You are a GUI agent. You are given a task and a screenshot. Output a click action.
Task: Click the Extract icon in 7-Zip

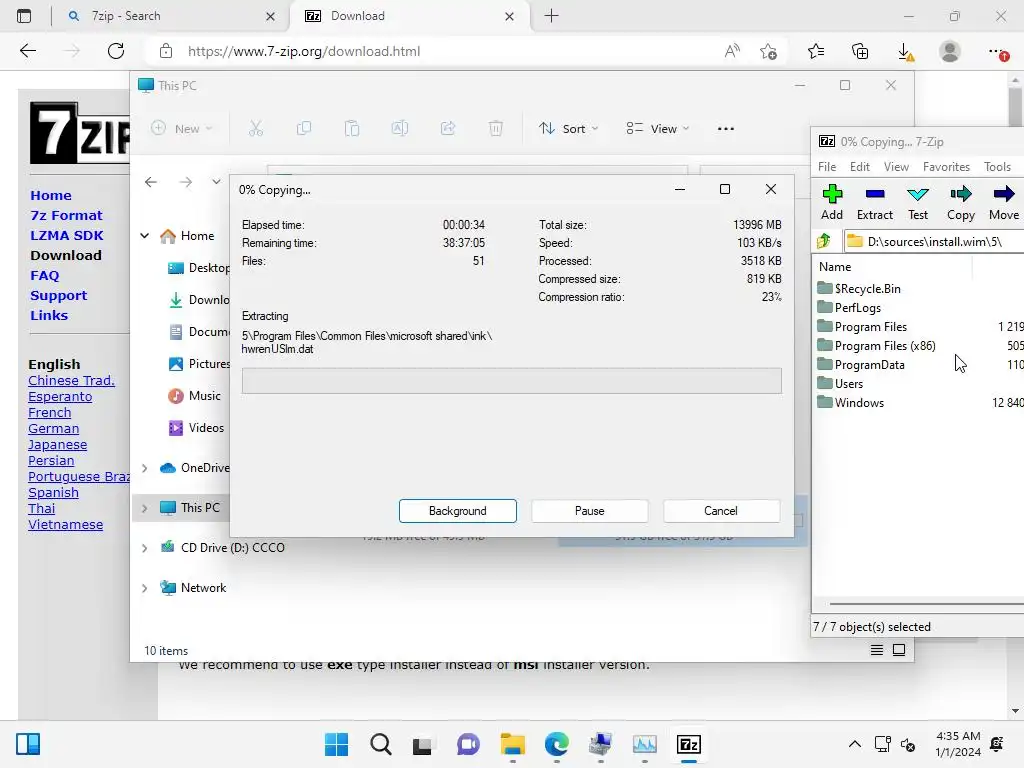click(x=874, y=202)
